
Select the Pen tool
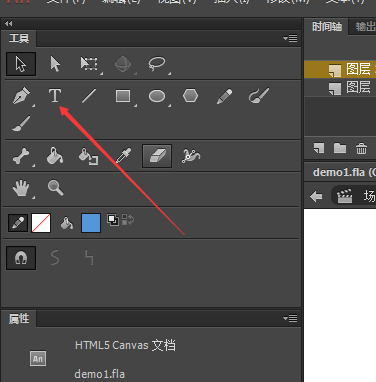coord(22,96)
